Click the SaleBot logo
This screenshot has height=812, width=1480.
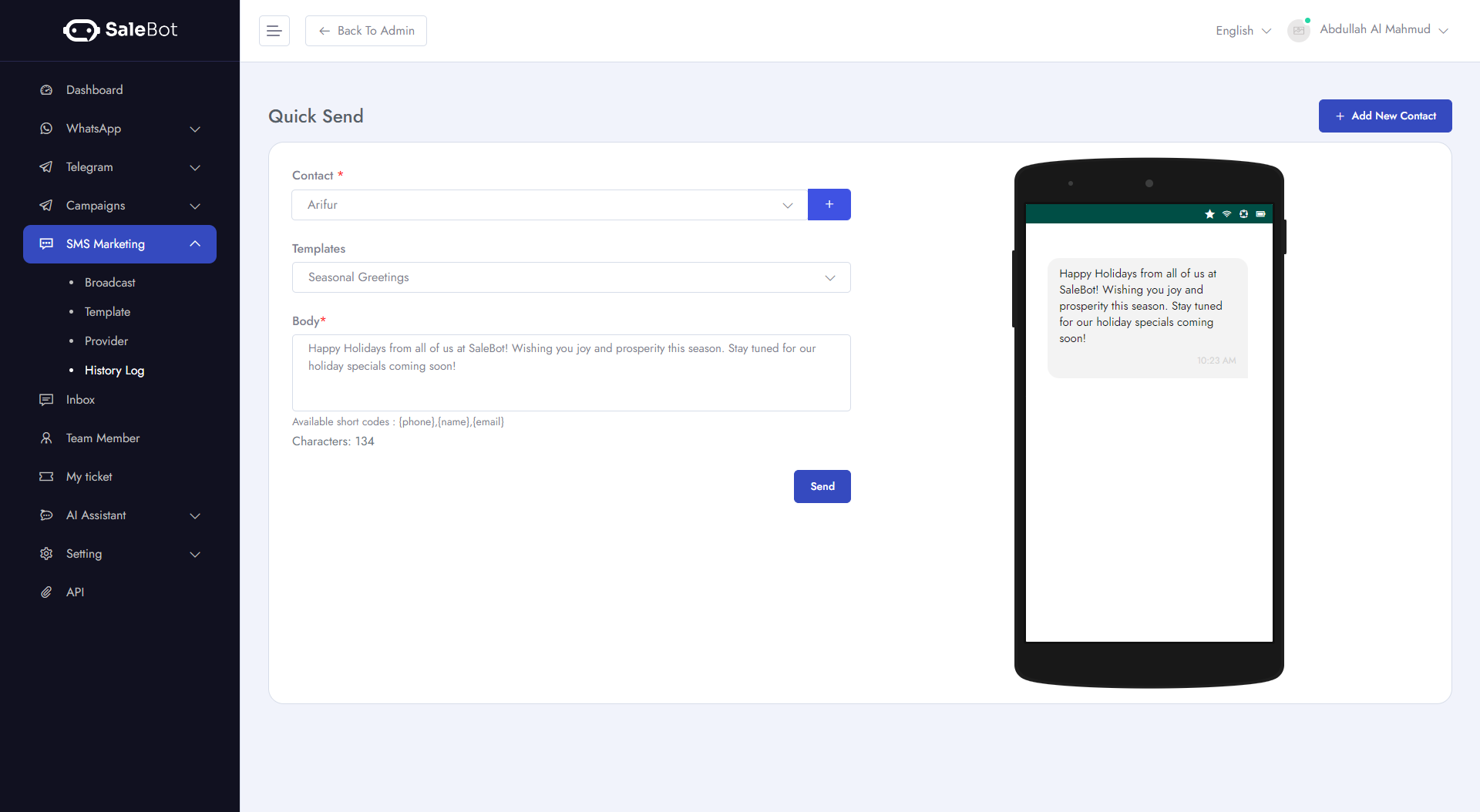pos(120,30)
